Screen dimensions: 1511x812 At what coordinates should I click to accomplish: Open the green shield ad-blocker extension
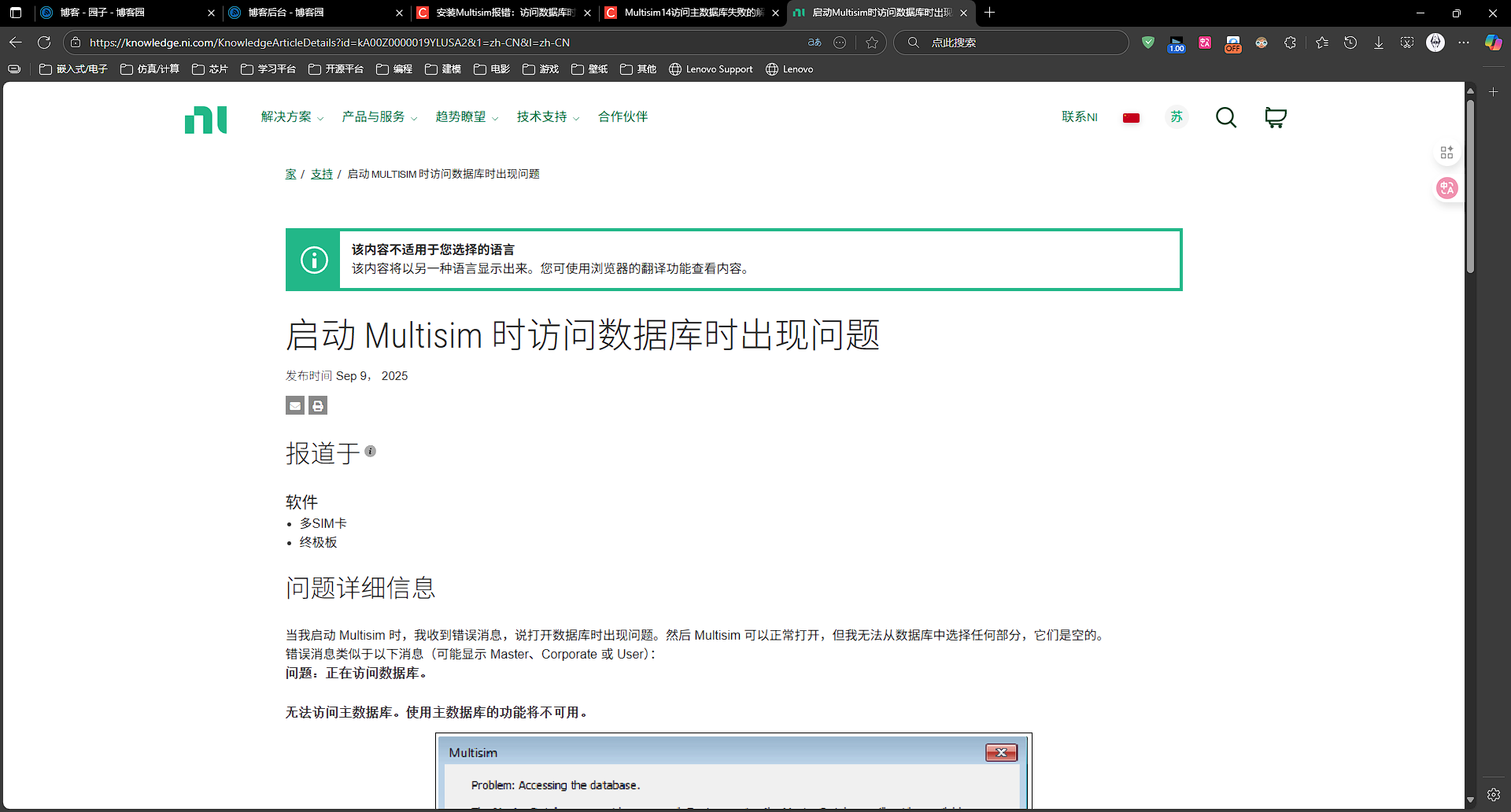(1148, 42)
